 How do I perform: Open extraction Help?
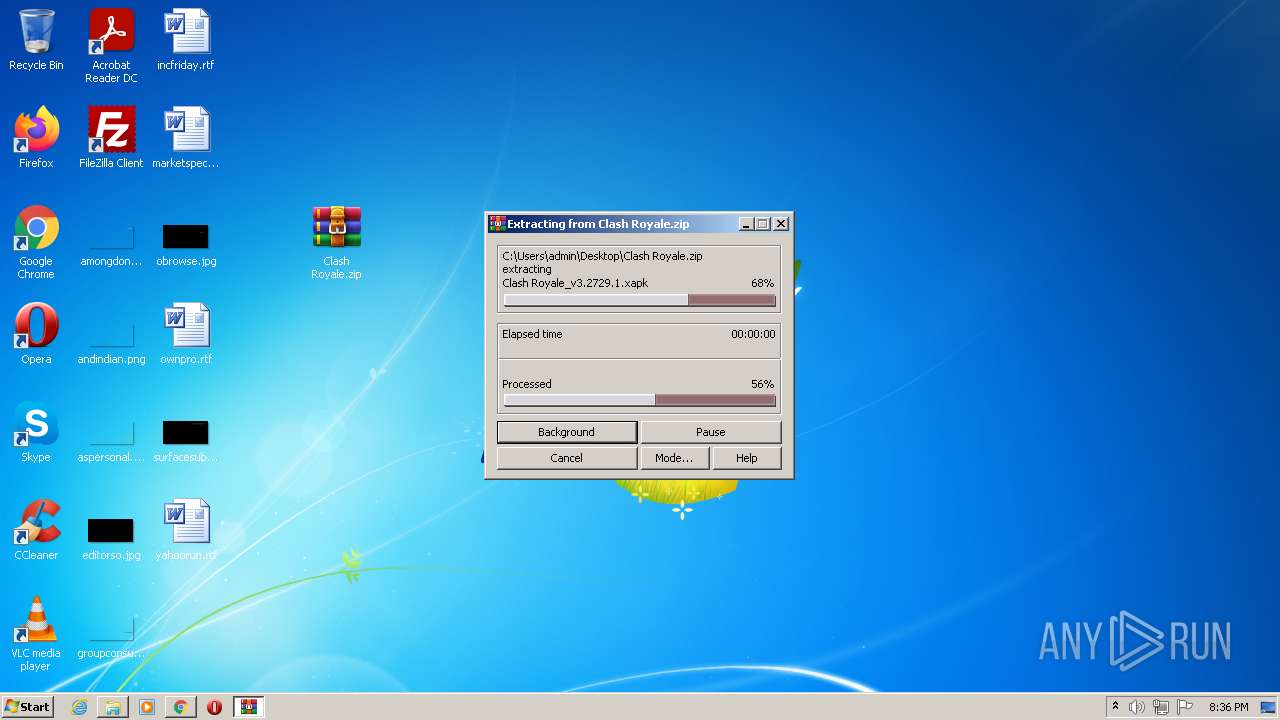(x=746, y=458)
